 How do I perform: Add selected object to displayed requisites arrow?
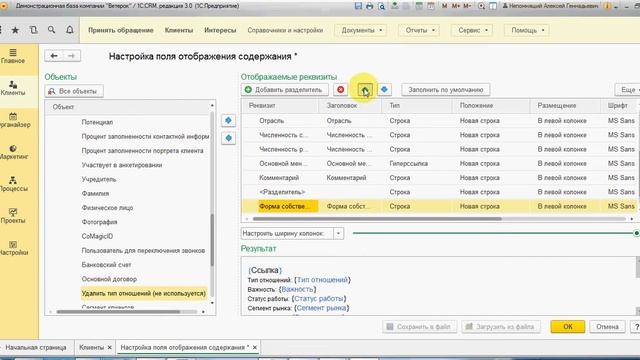(x=229, y=120)
